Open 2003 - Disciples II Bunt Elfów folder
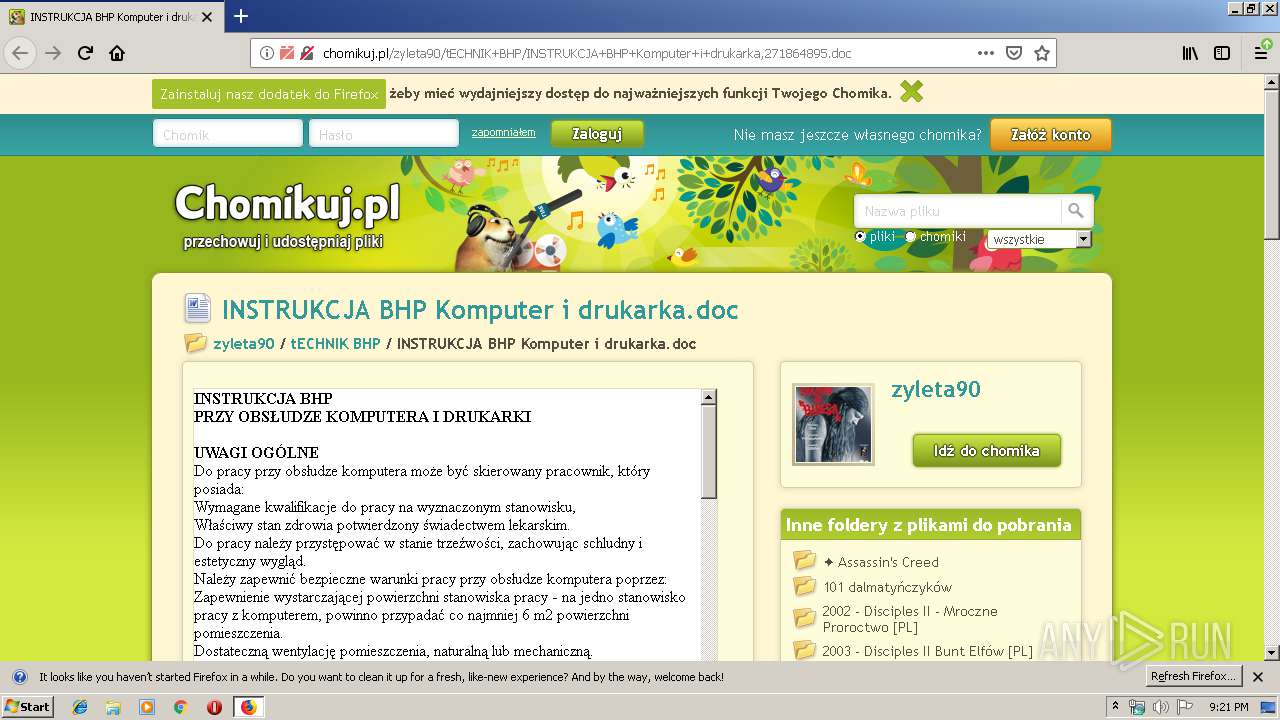 coord(927,651)
